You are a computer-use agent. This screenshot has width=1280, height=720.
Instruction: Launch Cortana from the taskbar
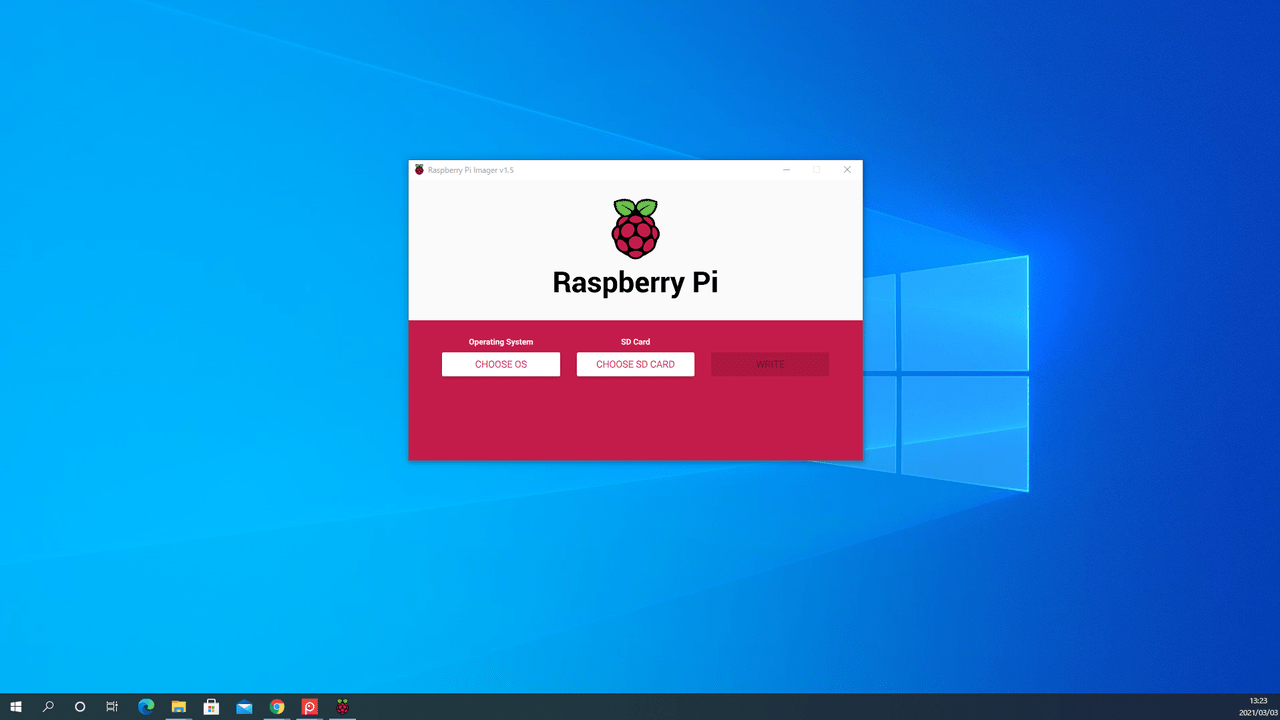tap(80, 707)
